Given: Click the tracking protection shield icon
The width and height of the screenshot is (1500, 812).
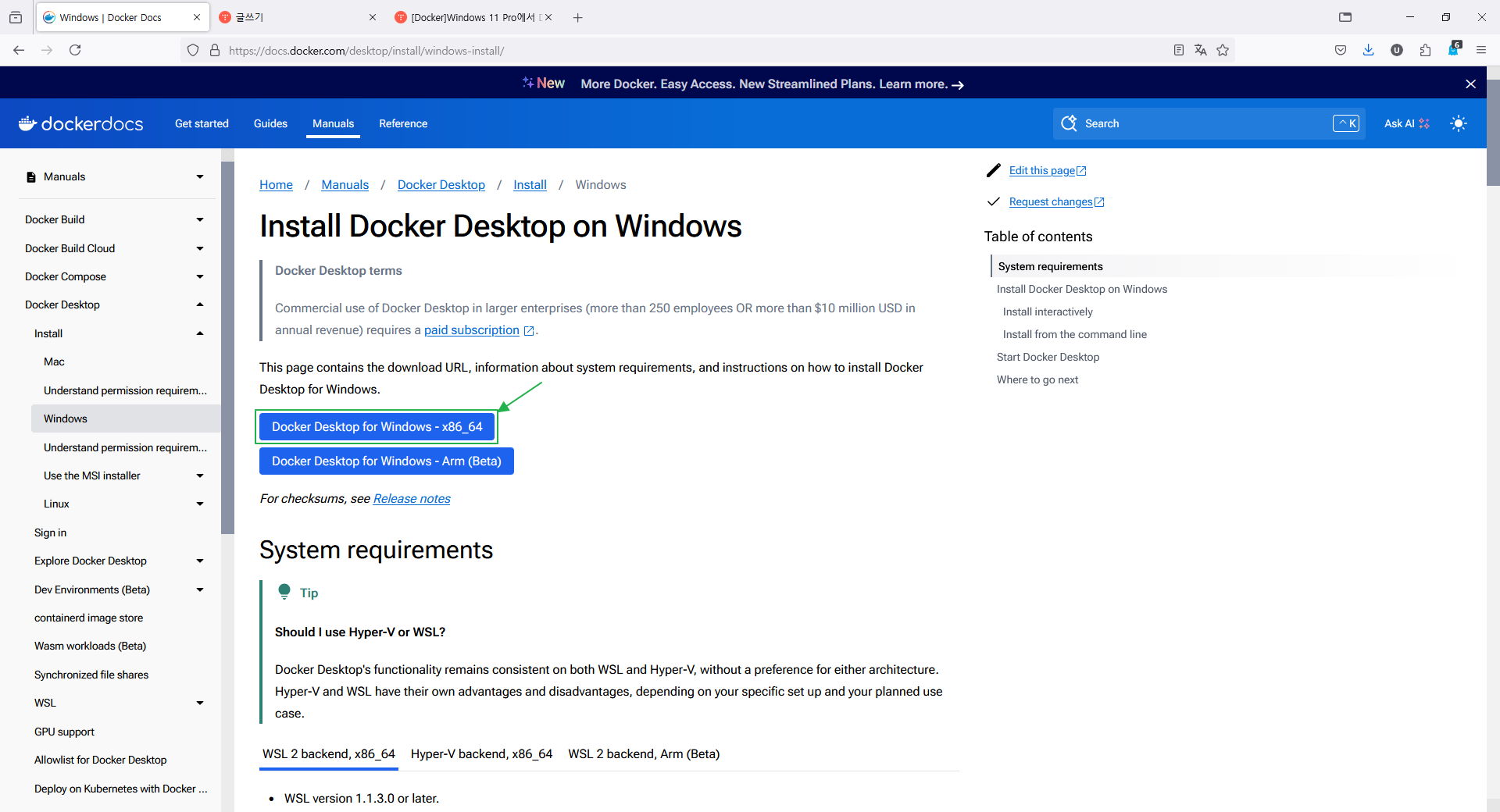Looking at the screenshot, I should [x=193, y=50].
